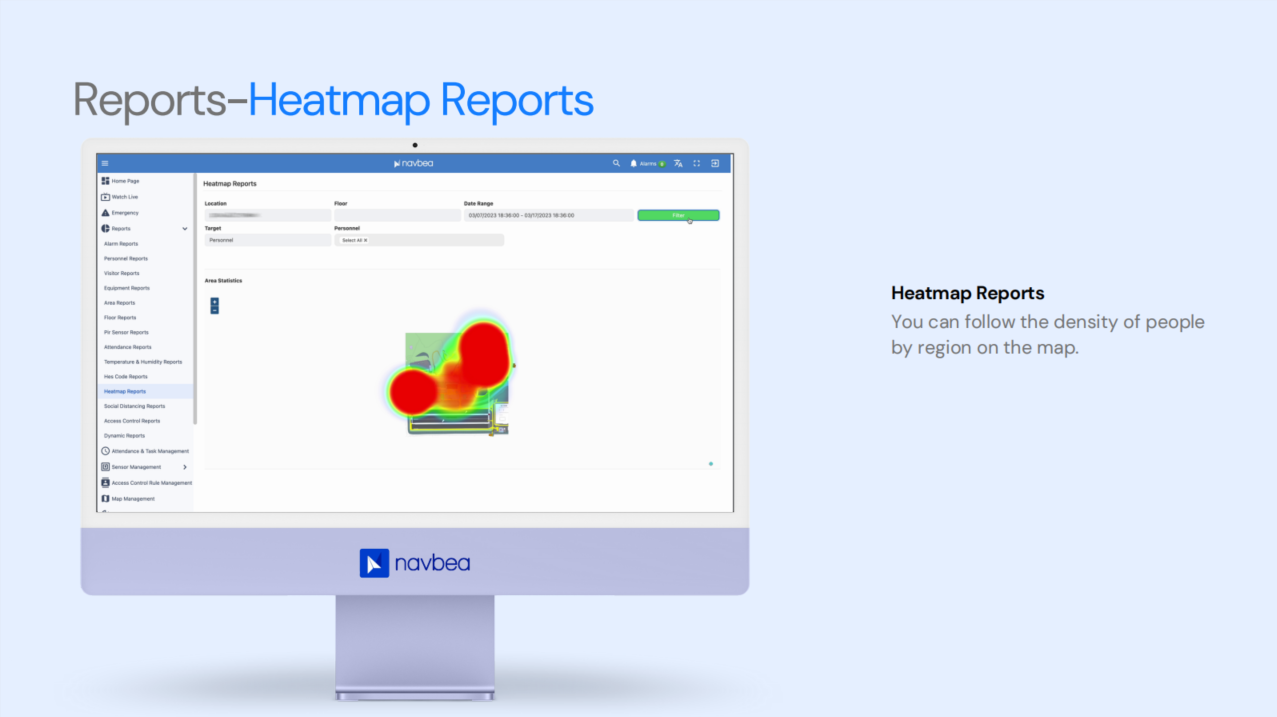Image resolution: width=1277 pixels, height=717 pixels.
Task: Click the search magnifier icon
Action: point(616,163)
